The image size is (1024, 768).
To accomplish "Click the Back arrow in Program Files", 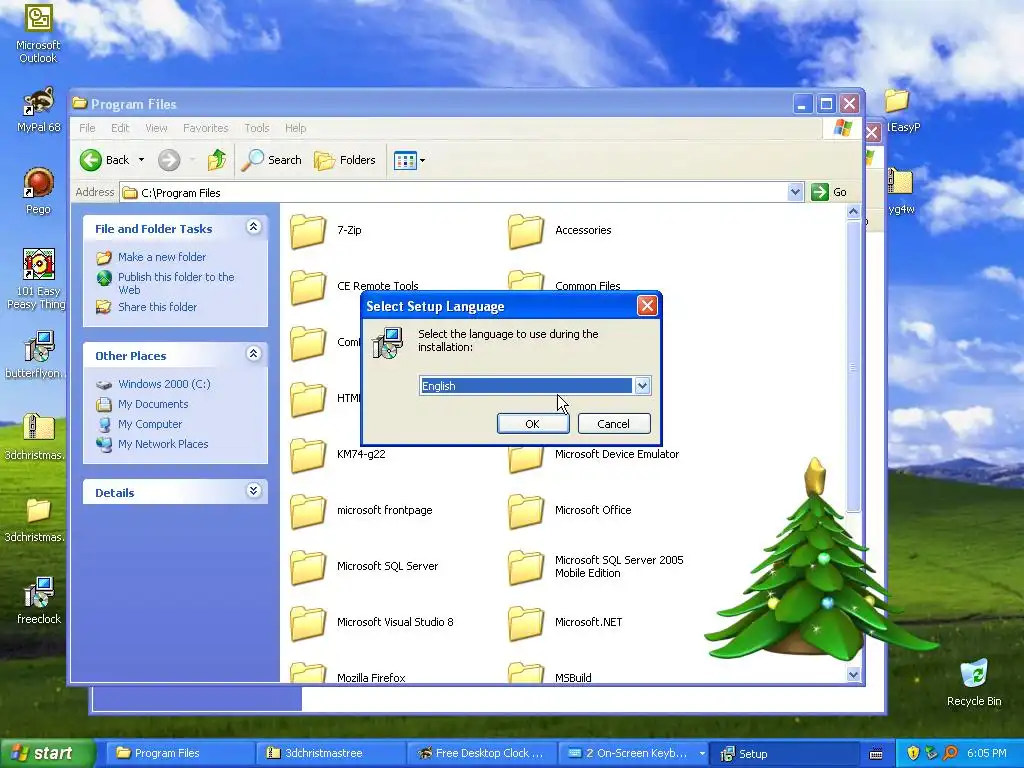I will [91, 160].
